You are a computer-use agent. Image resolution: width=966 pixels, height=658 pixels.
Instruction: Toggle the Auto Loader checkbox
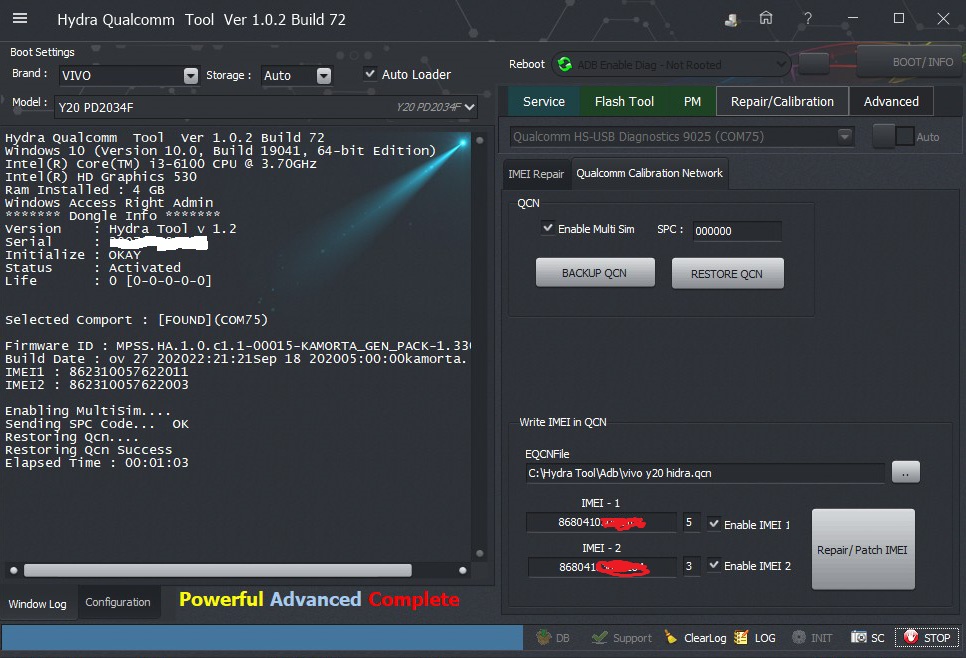click(x=370, y=74)
